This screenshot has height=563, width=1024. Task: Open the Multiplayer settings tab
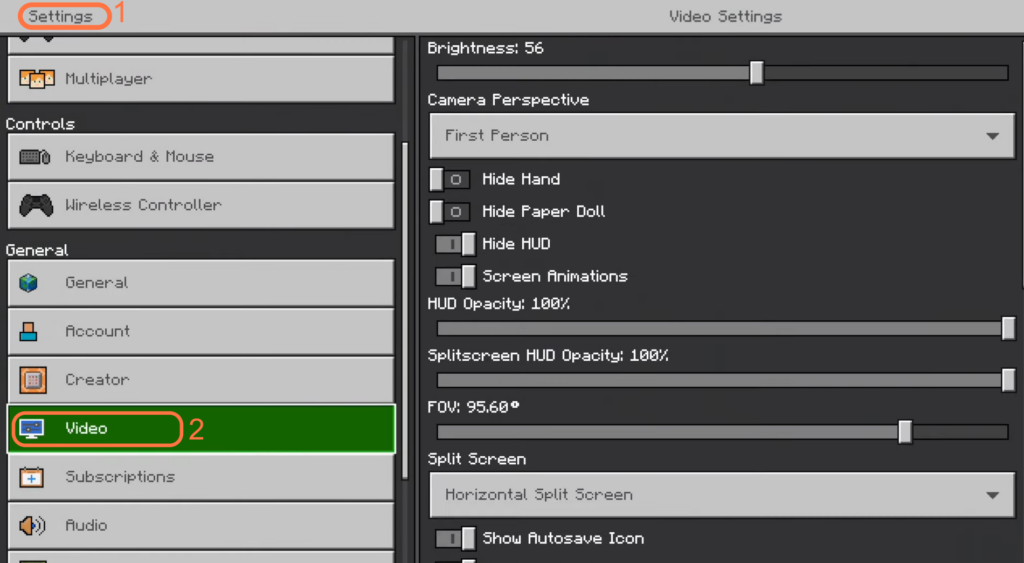tap(201, 79)
